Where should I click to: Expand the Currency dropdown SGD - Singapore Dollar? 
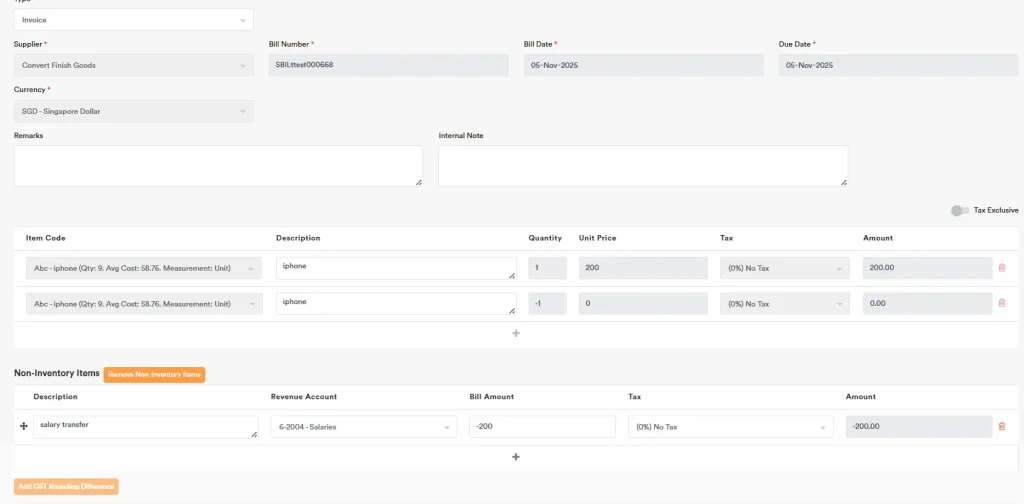133,111
